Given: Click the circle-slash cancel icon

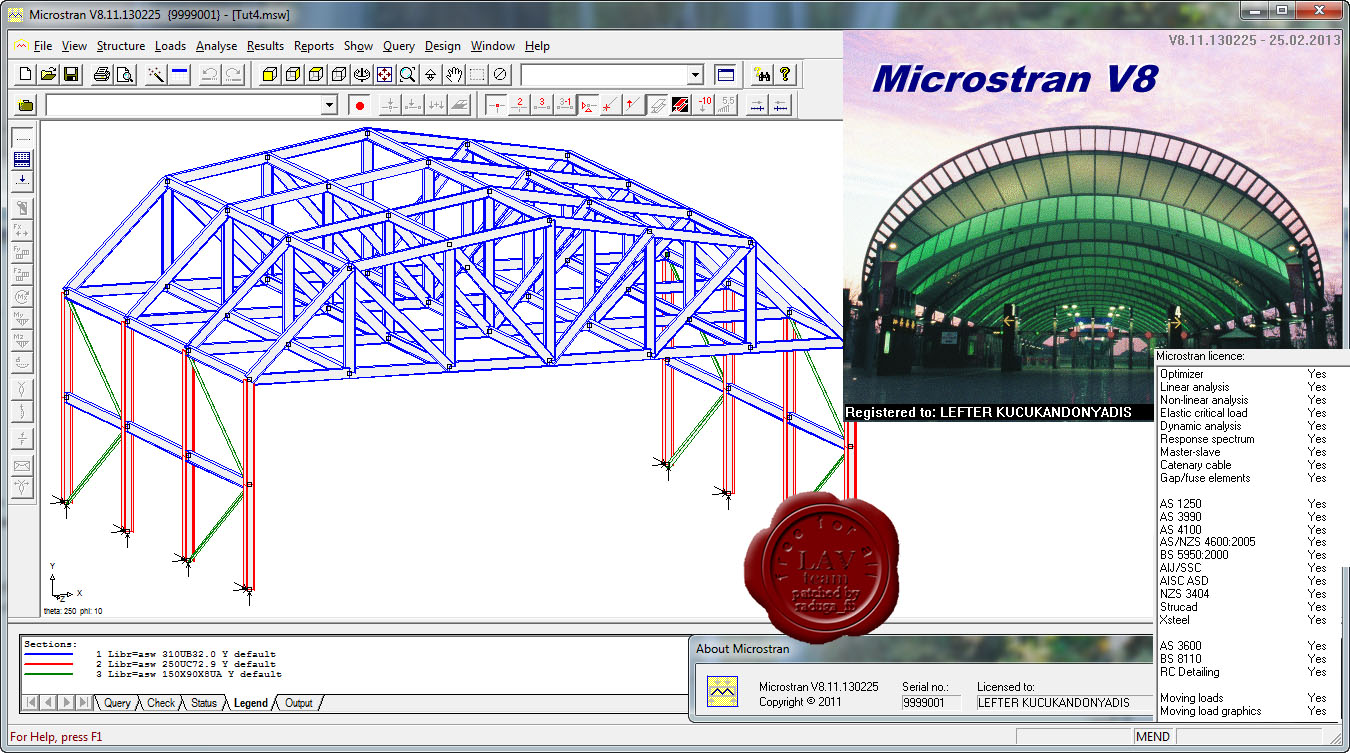Looking at the screenshot, I should point(500,75).
